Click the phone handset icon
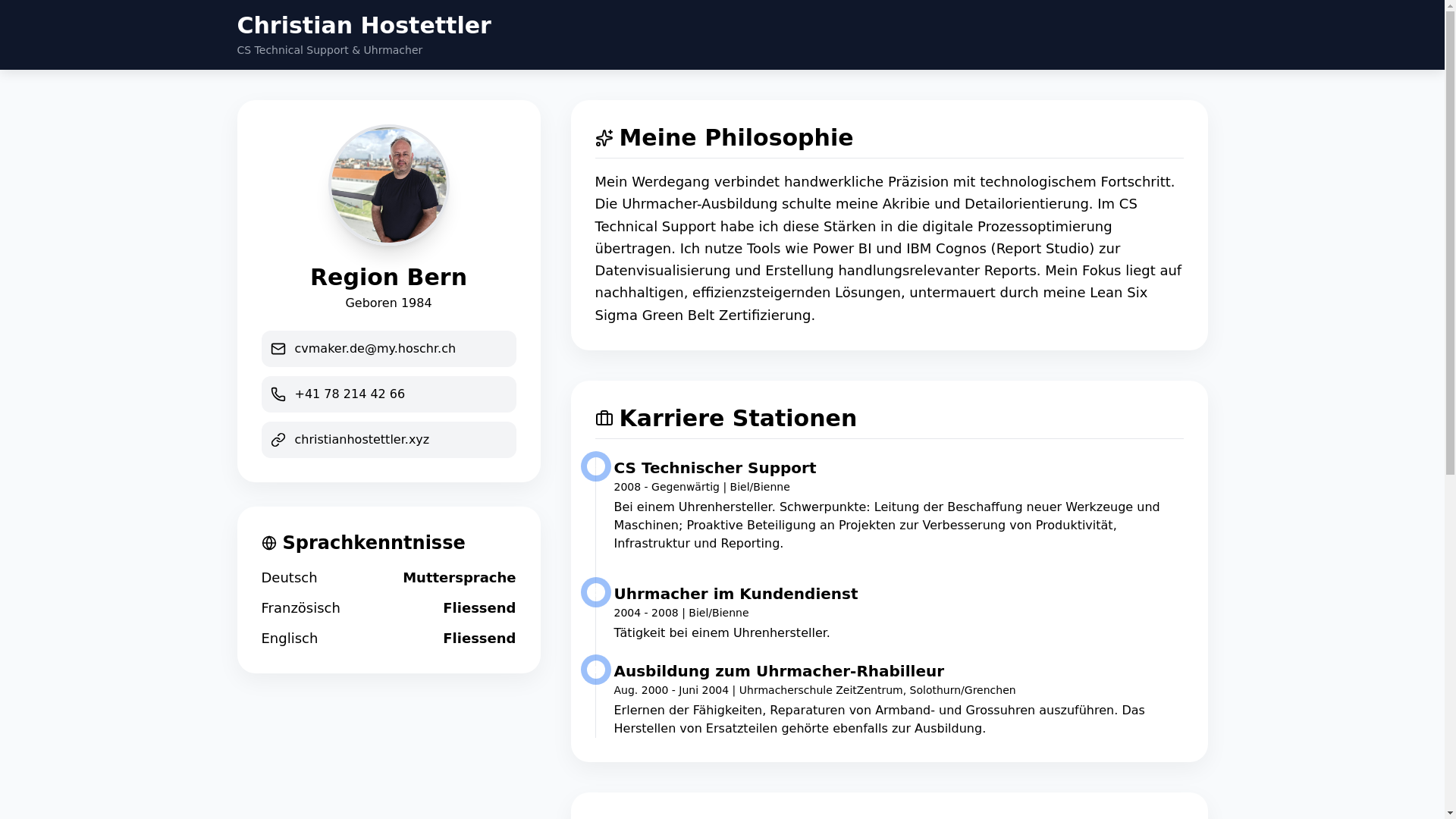 [278, 394]
